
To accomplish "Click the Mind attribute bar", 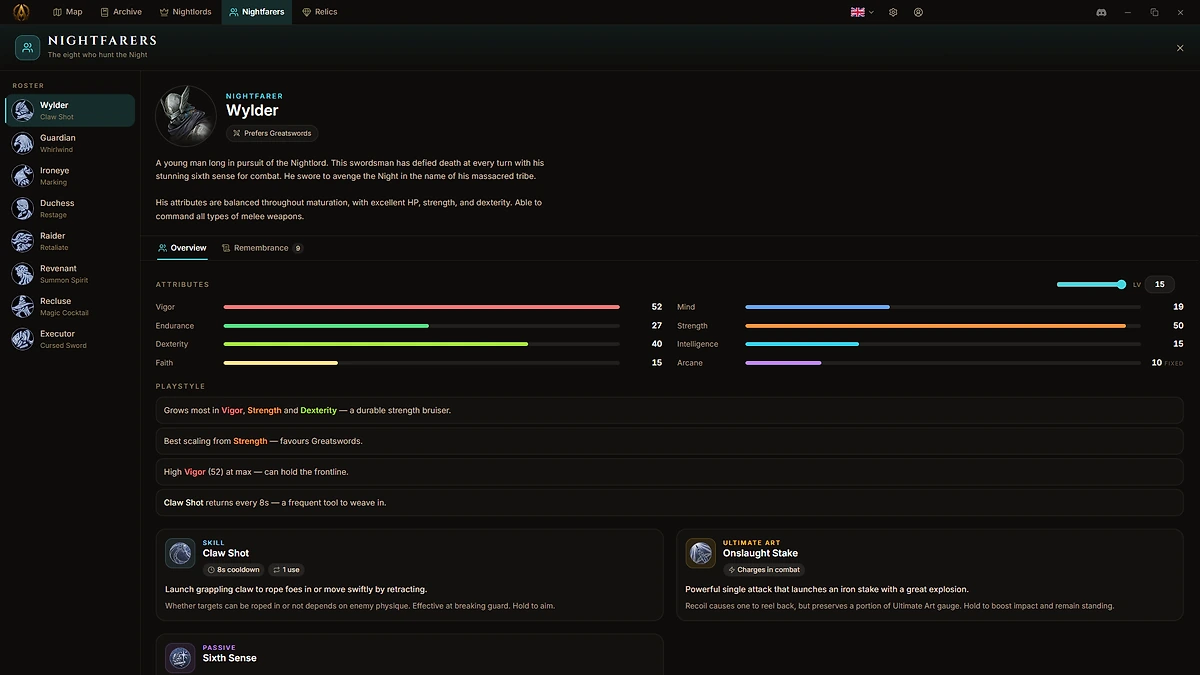I will point(942,307).
